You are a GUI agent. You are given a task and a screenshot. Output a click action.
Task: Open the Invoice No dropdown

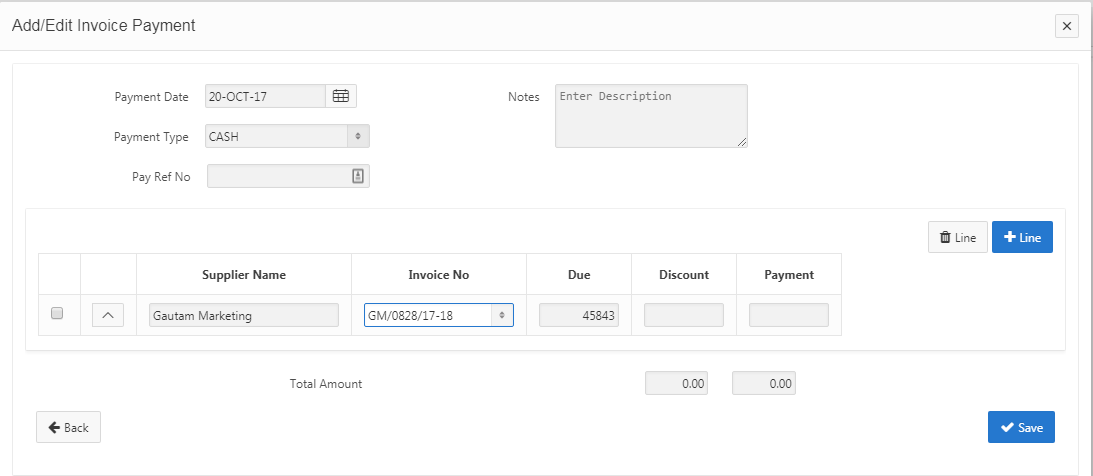coord(439,315)
